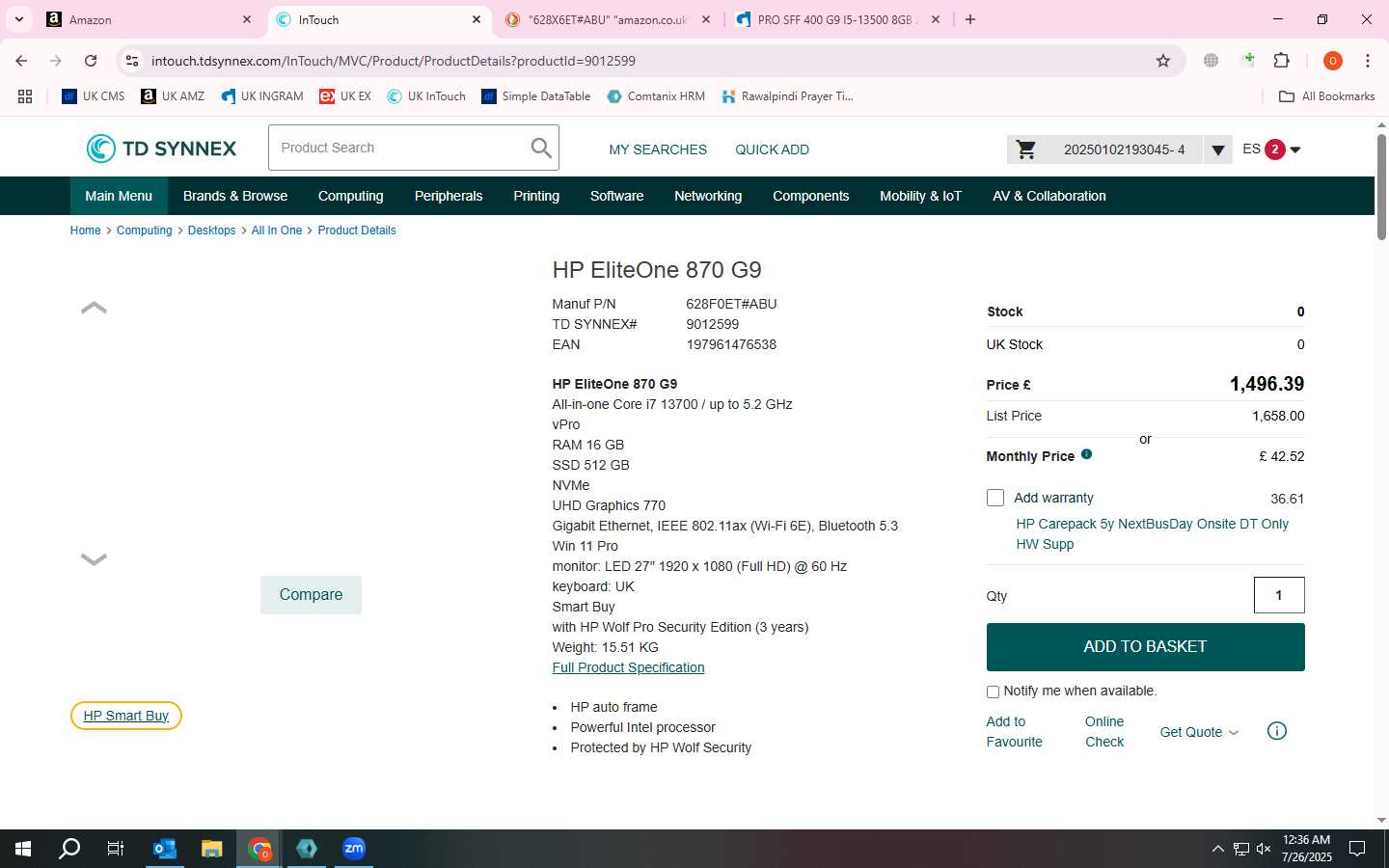Viewport: 1389px width, 868px height.
Task: Click the info icon beside Get Quote
Action: pos(1276,731)
